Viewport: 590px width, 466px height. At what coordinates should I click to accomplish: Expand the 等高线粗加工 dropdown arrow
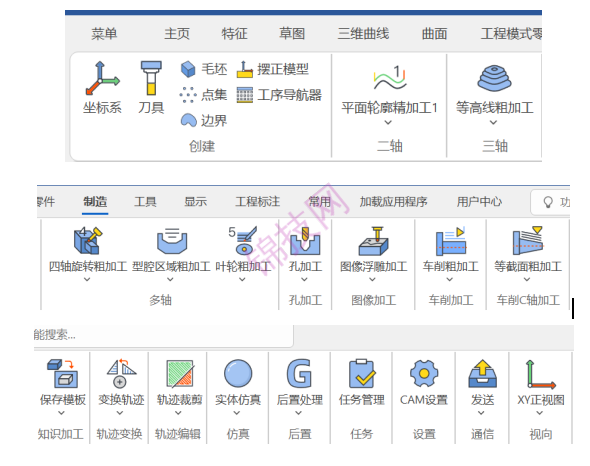(x=493, y=122)
